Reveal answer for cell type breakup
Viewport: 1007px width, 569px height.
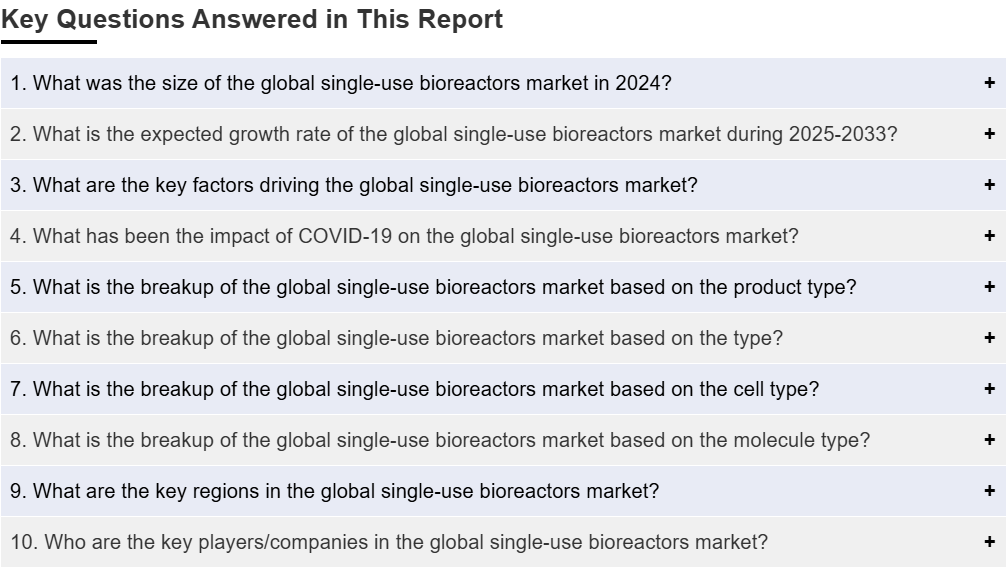pos(503,389)
